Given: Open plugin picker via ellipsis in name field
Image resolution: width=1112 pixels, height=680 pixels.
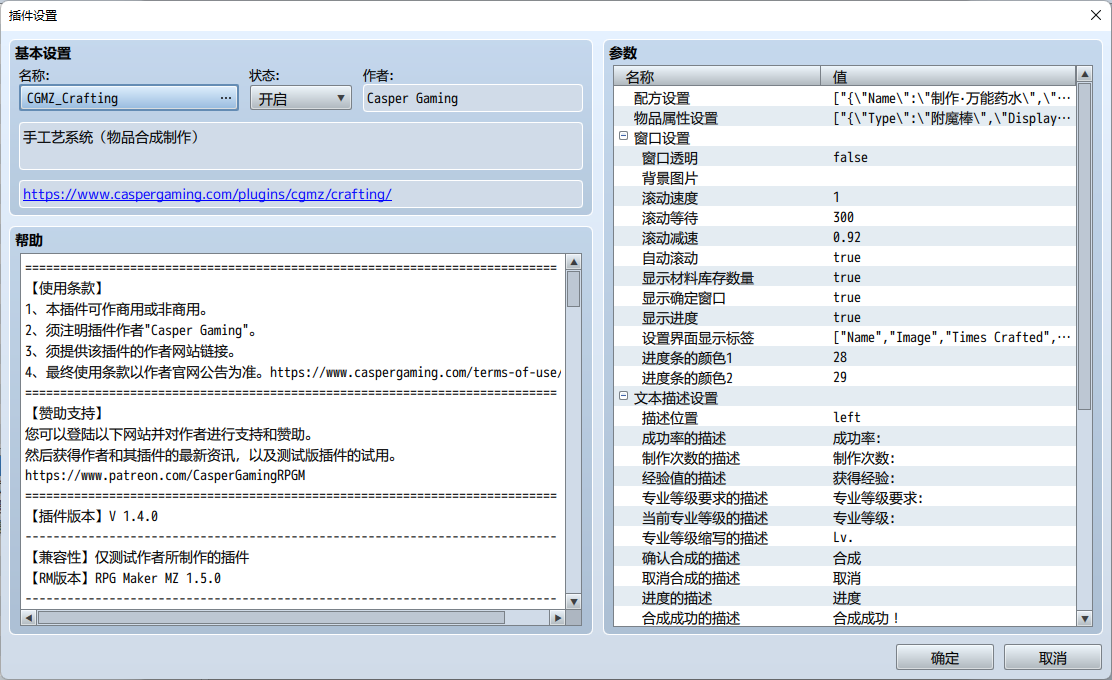Looking at the screenshot, I should coord(226,98).
